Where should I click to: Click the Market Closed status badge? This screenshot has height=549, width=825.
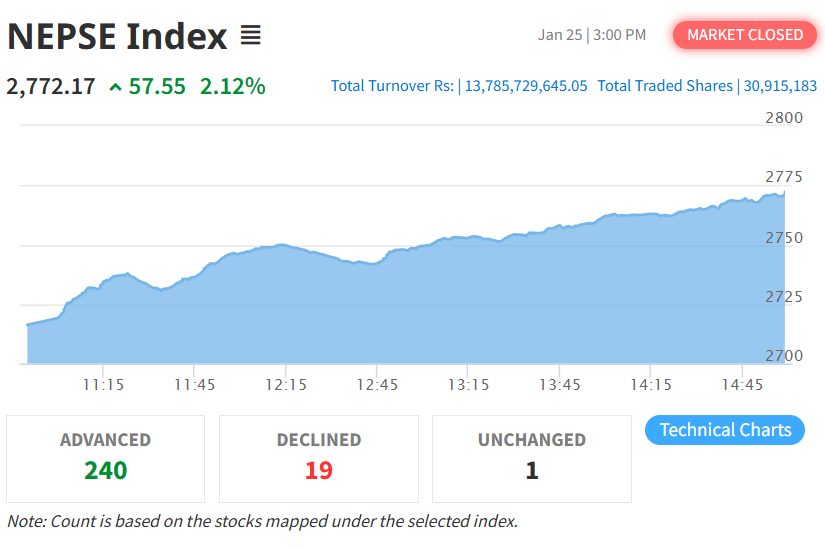(745, 35)
